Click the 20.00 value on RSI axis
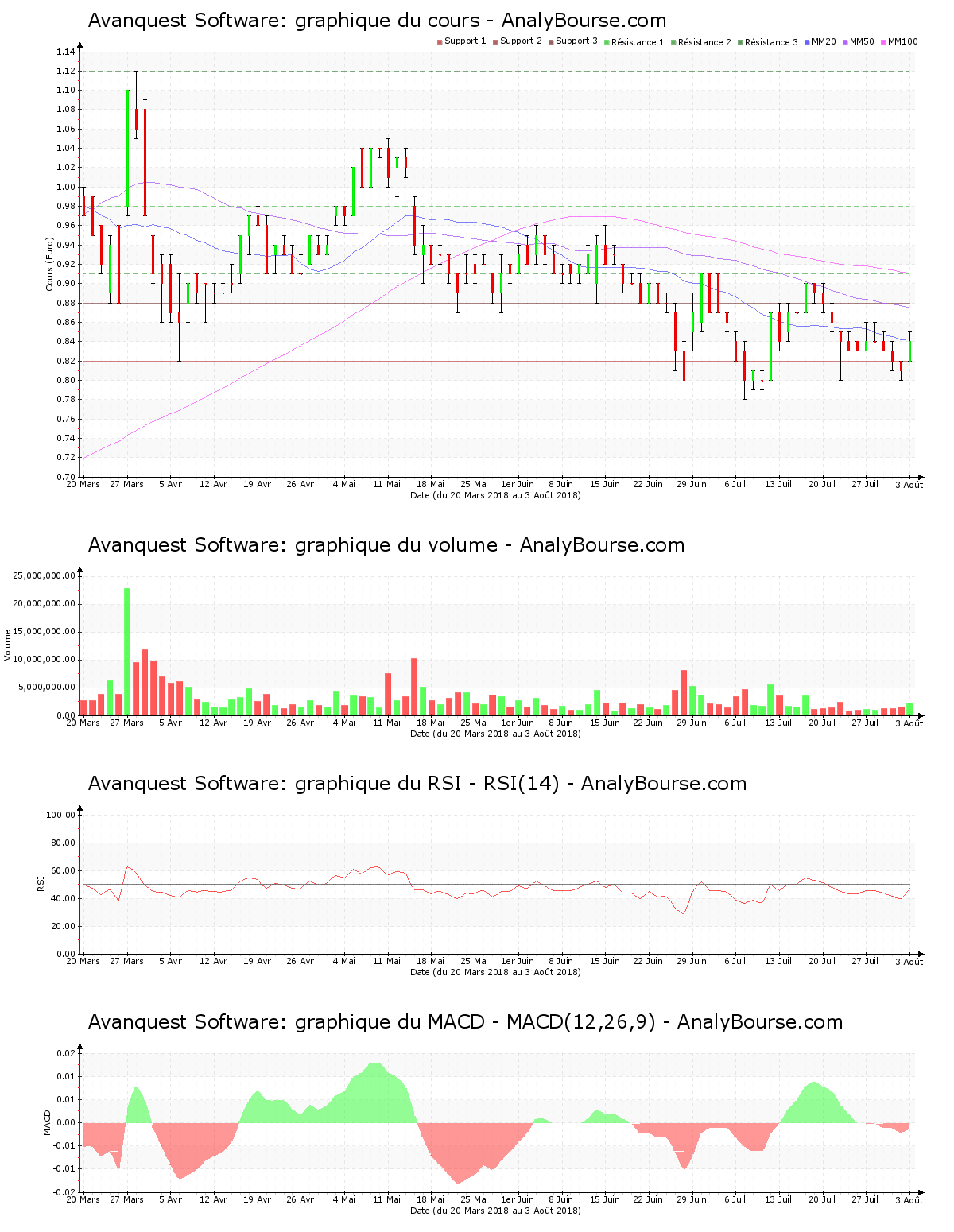 tap(64, 926)
